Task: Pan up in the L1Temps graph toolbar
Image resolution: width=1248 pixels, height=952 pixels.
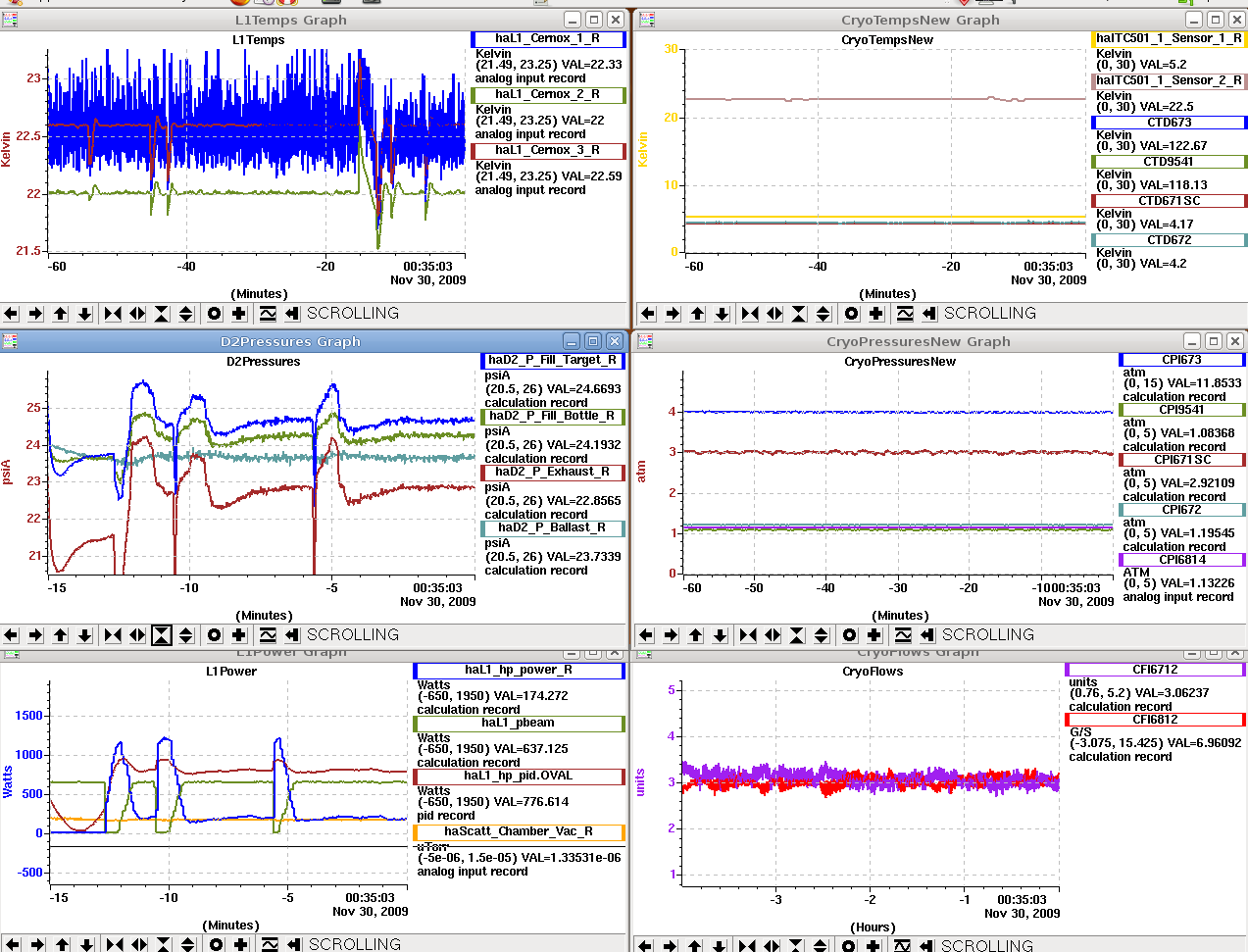Action: pos(61,314)
